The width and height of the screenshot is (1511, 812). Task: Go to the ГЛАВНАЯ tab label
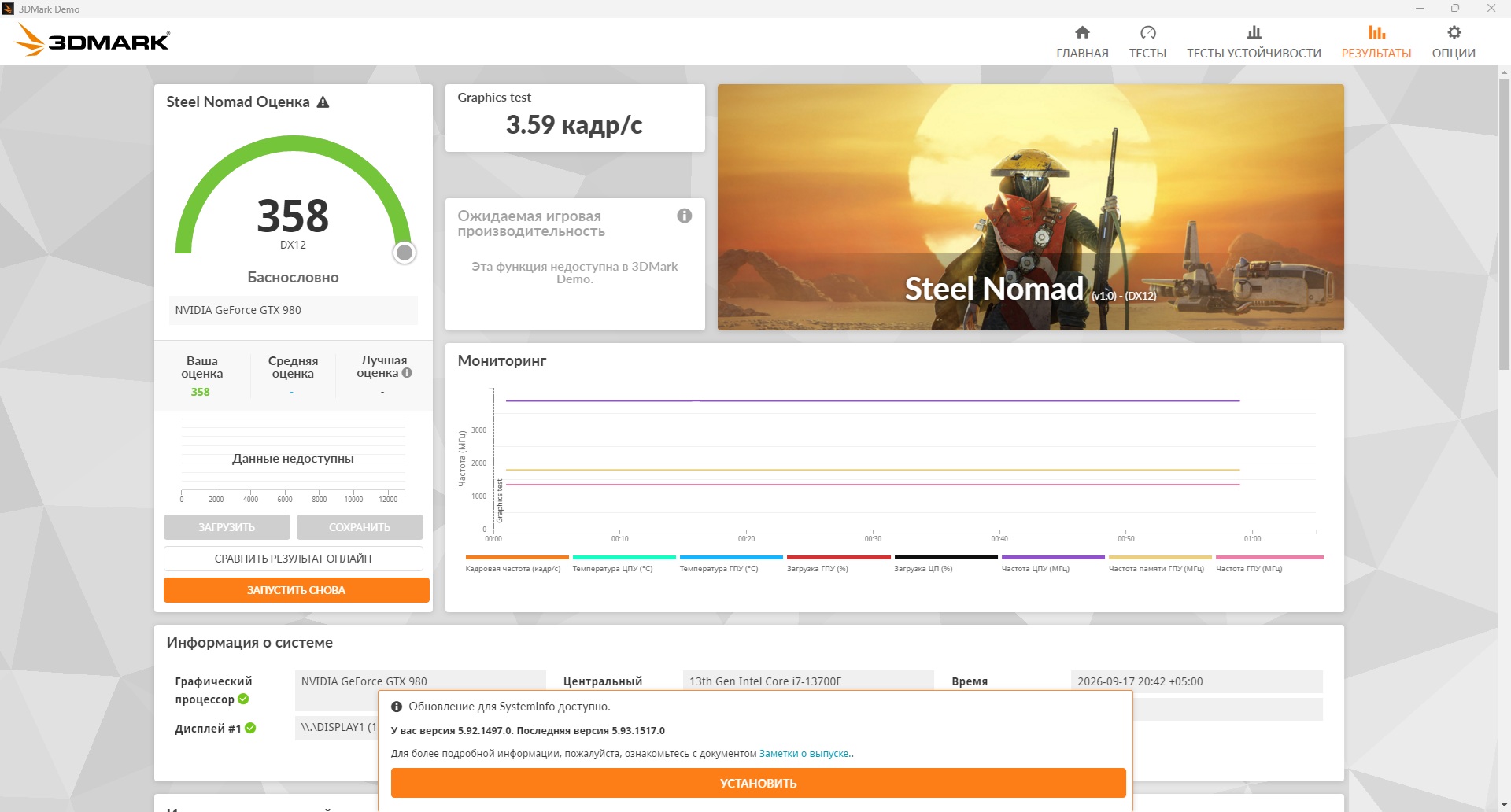(x=1082, y=54)
